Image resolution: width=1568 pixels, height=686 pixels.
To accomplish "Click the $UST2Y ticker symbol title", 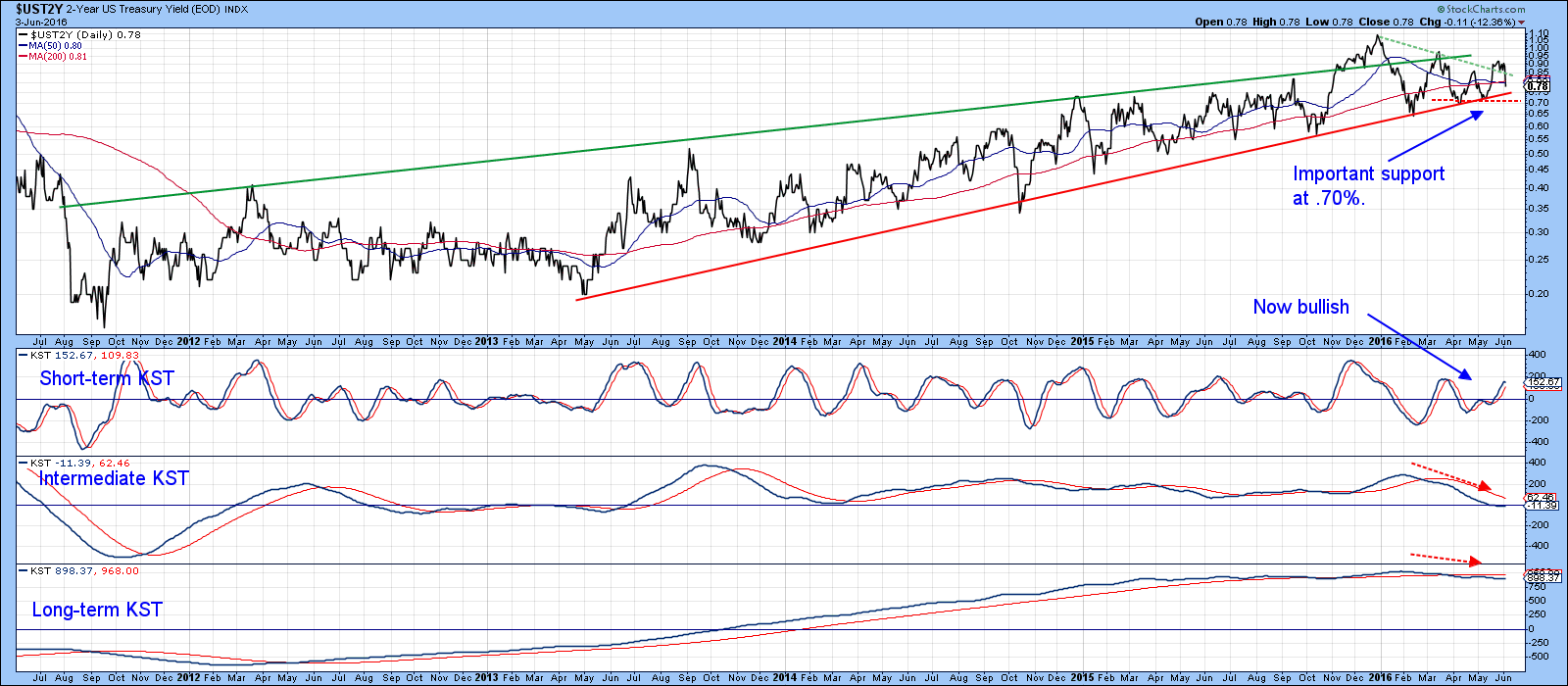I will [x=33, y=9].
